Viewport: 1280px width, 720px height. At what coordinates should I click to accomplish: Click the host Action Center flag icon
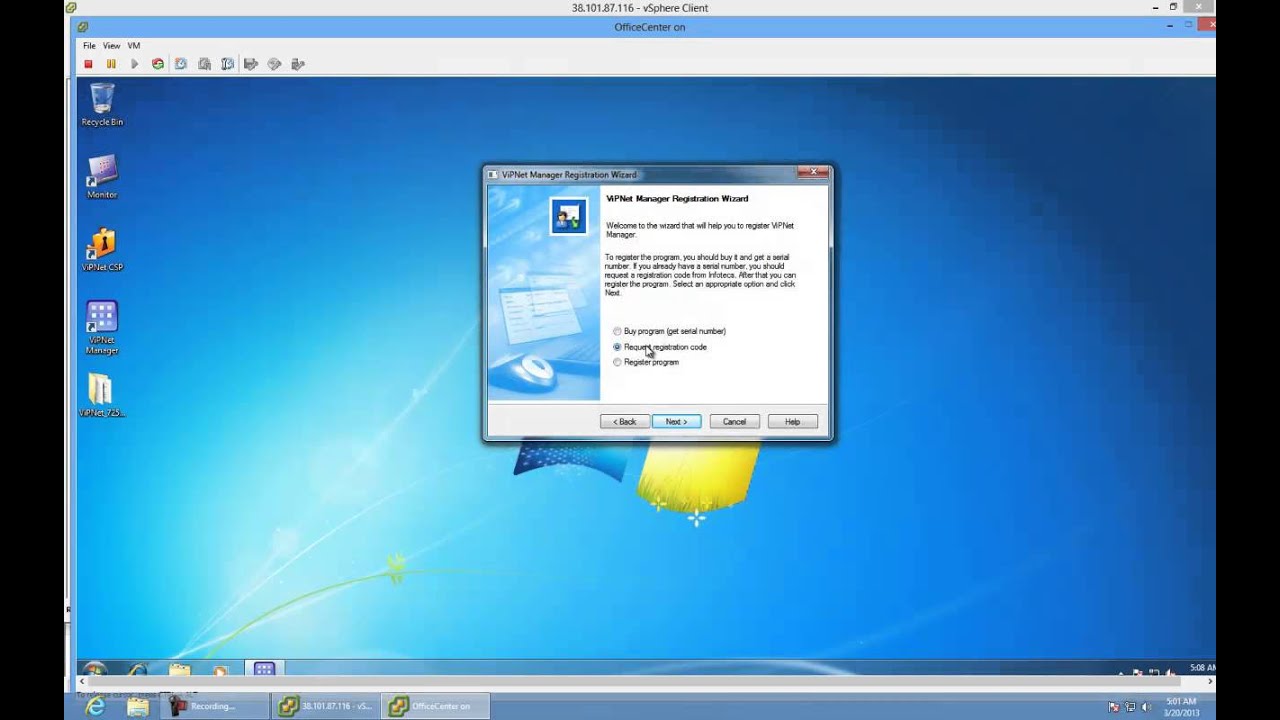[x=1114, y=707]
